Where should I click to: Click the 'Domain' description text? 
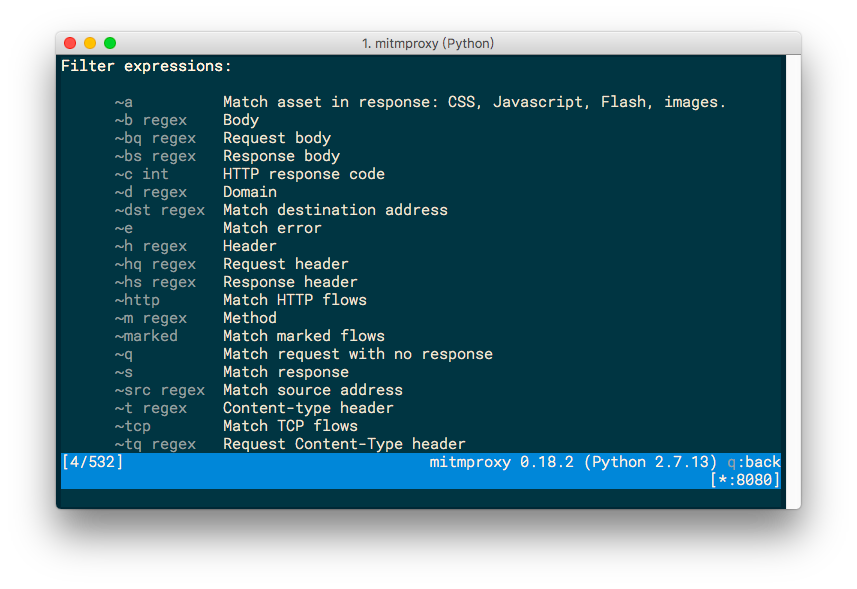250,192
